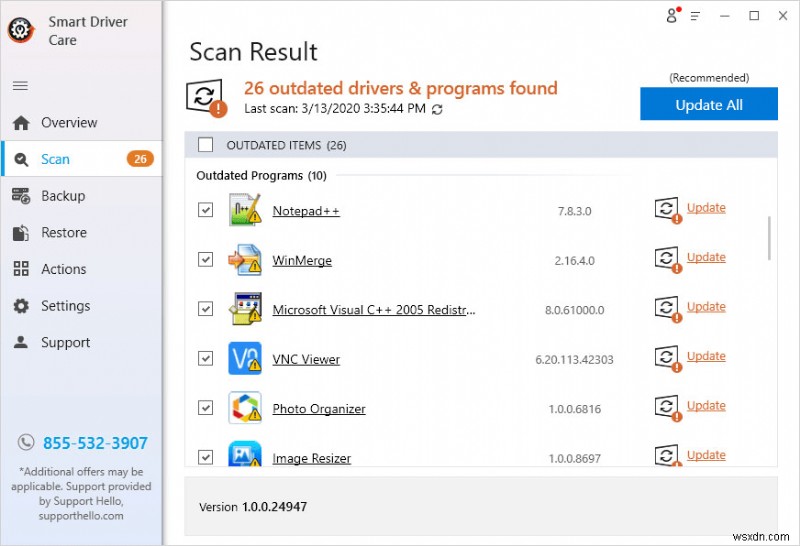Click the Support person icon
This screenshot has width=800, height=546.
coord(21,342)
